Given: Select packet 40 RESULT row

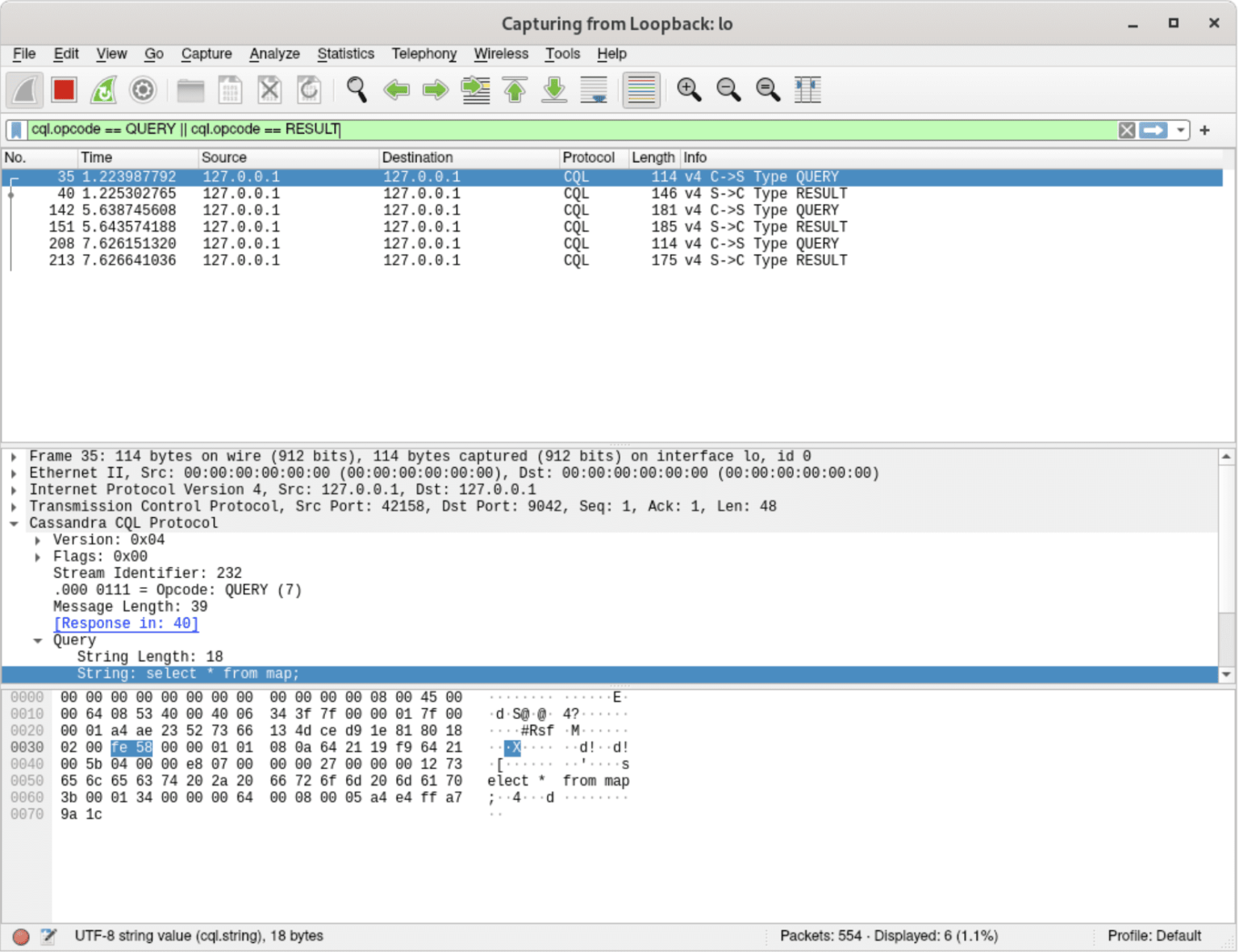Looking at the screenshot, I should click(x=612, y=194).
